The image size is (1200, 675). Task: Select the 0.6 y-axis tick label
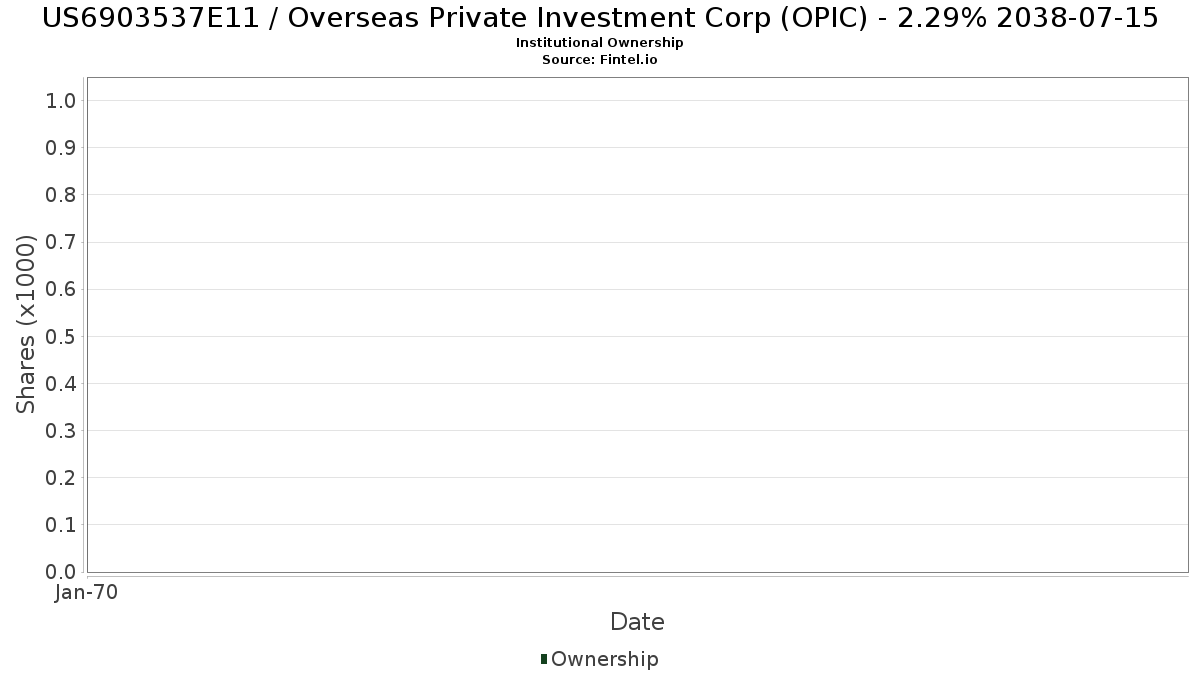[61, 289]
